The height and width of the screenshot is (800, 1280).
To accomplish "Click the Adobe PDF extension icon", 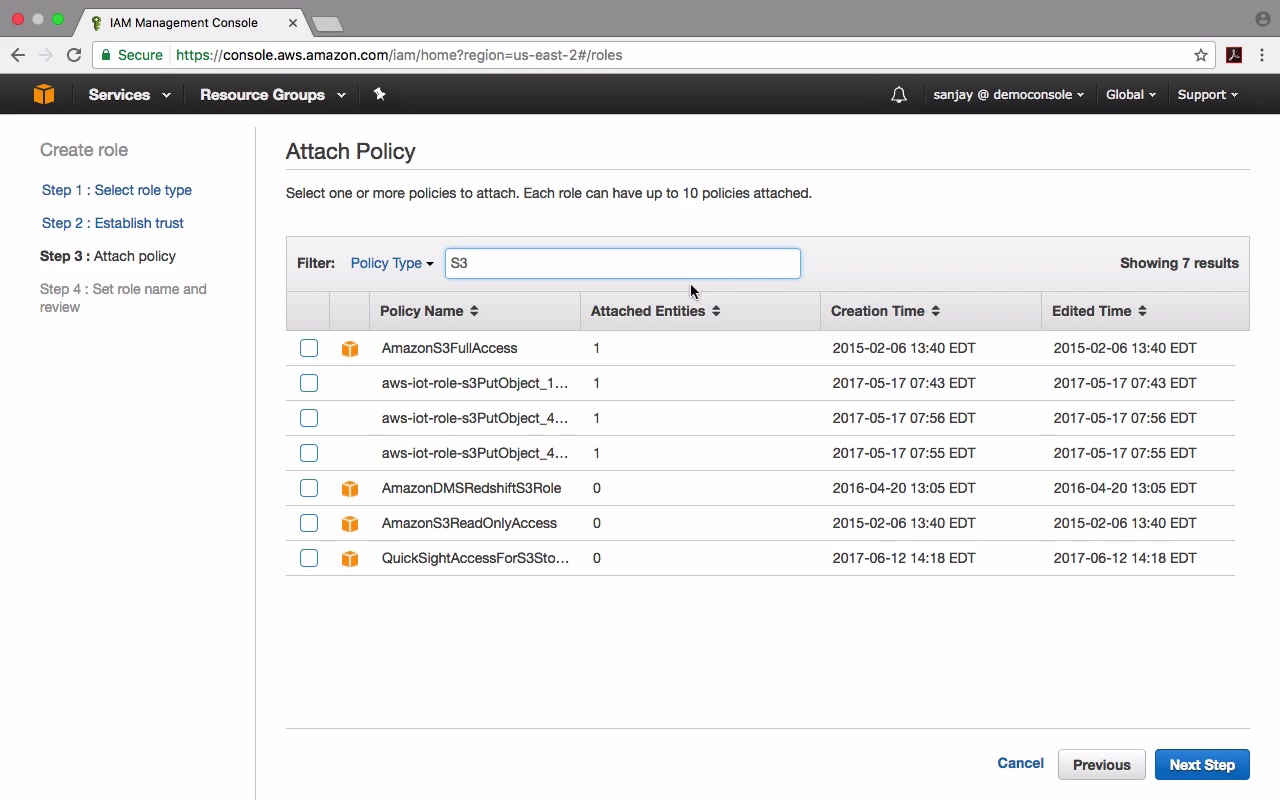I will [1234, 55].
